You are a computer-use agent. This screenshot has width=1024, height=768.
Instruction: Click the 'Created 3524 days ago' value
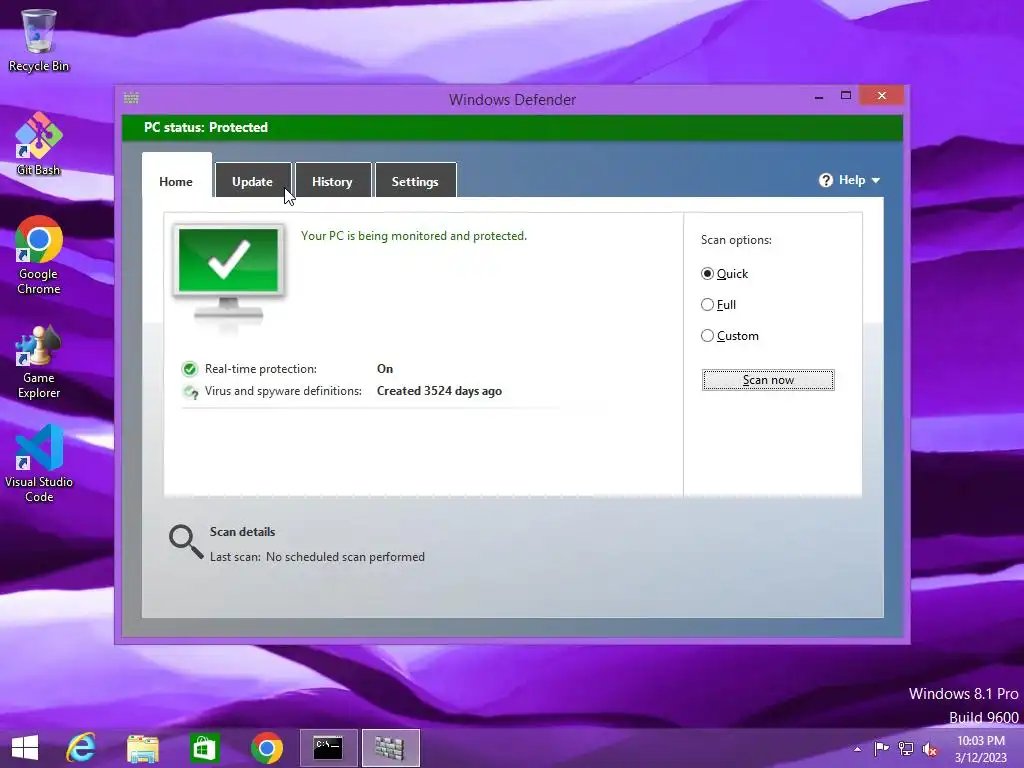click(x=440, y=391)
